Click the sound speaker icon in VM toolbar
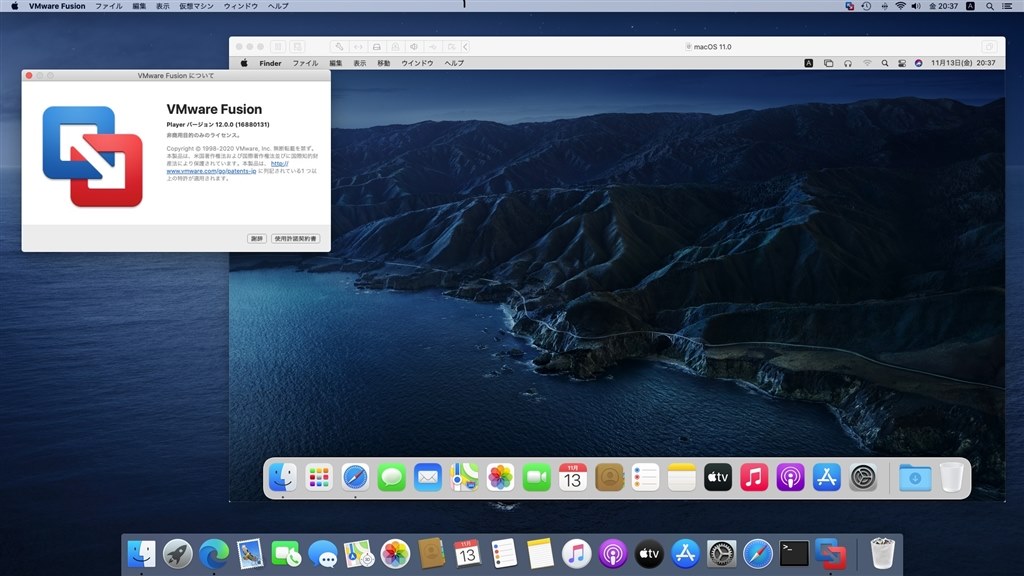The image size is (1024, 576). pos(414,46)
